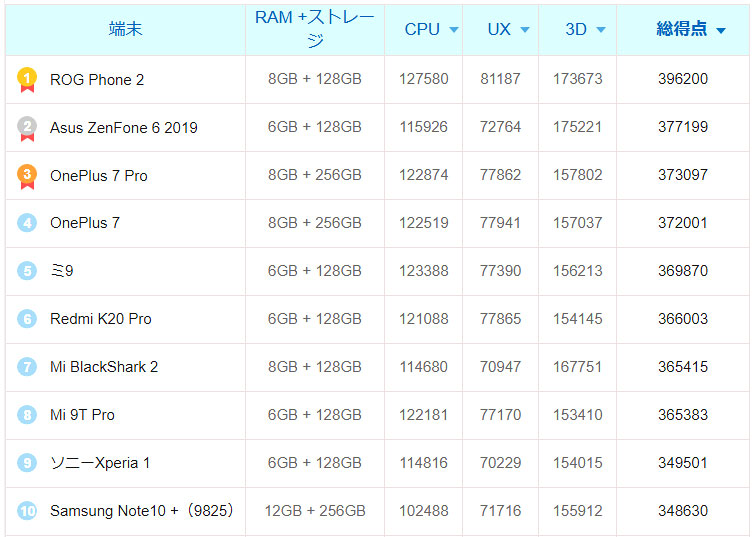Viewport: 753px width, 537px height.
Task: Select the OnePlus 7 Pro device name
Action: click(x=99, y=176)
